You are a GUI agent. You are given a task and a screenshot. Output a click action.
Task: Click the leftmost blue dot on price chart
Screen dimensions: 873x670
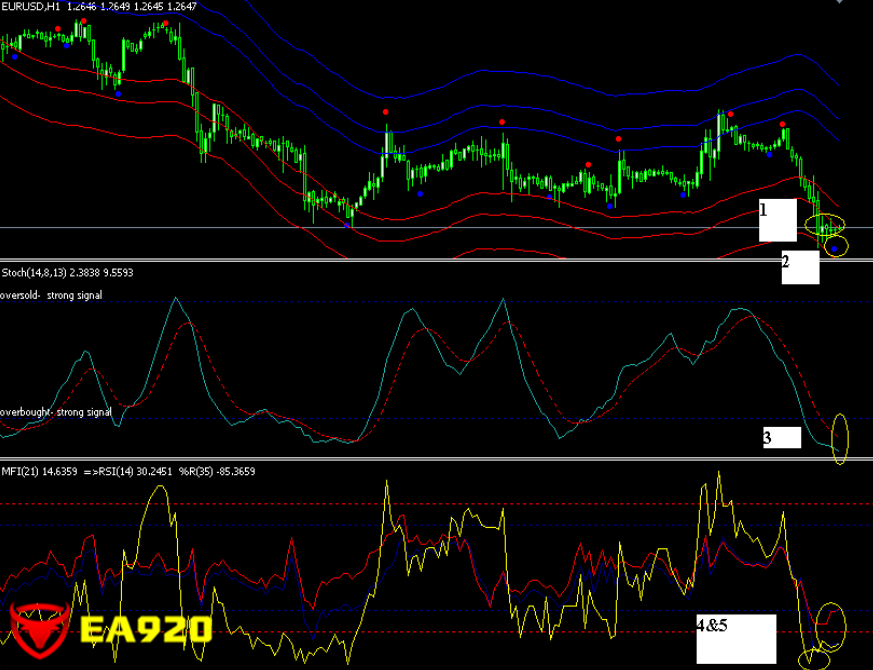point(14,57)
